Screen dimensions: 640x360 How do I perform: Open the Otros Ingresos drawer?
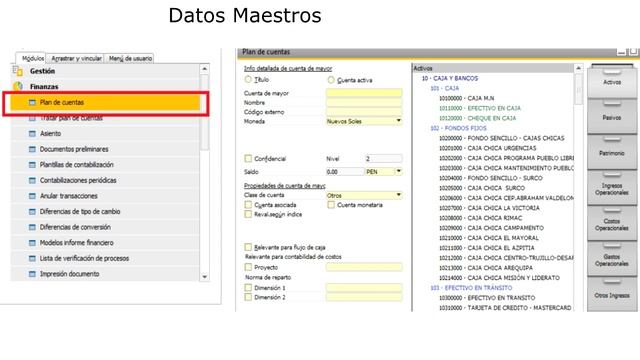[x=612, y=294]
